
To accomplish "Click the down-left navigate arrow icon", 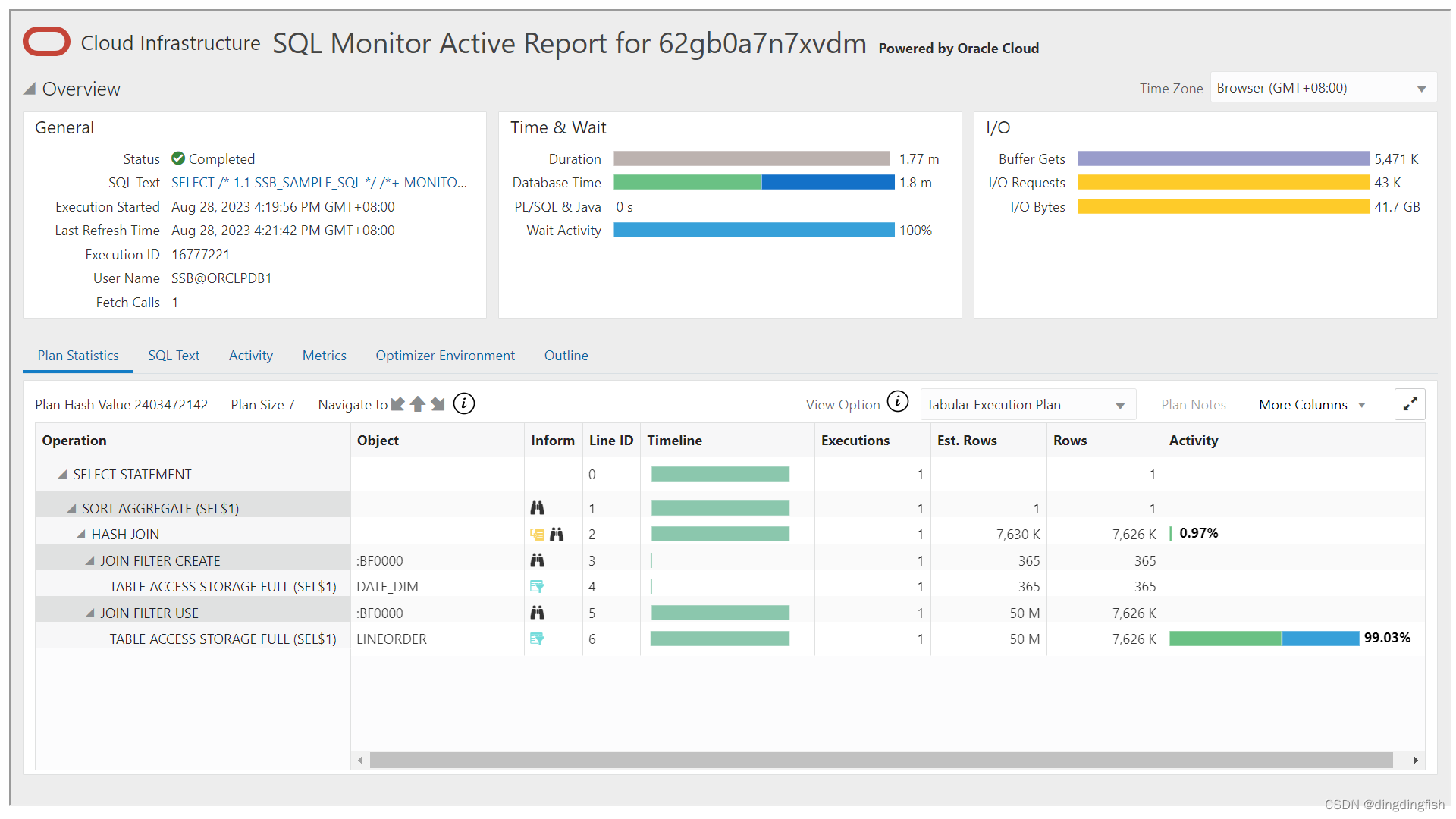I will click(x=397, y=404).
